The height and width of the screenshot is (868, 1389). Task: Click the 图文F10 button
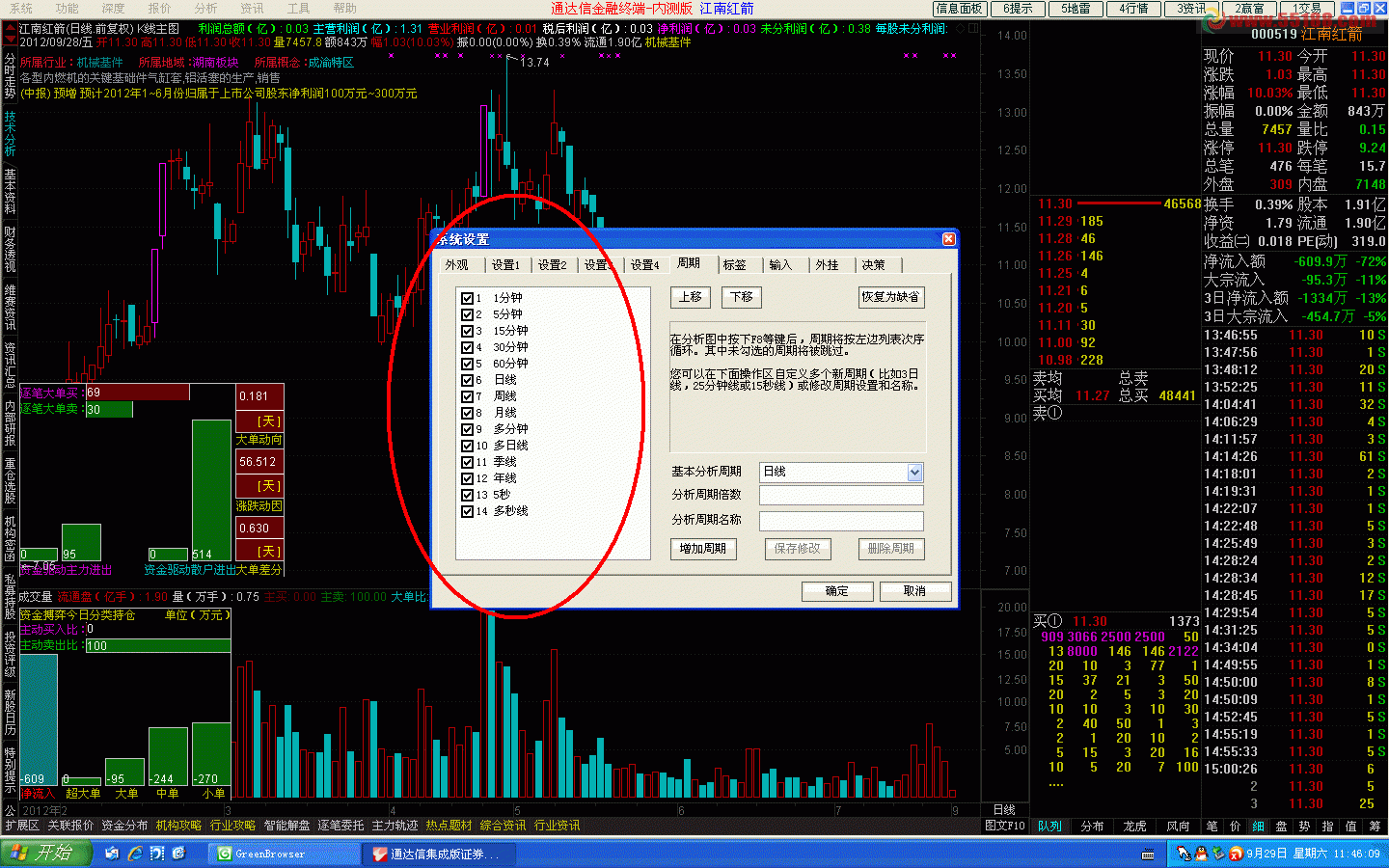tap(1004, 827)
